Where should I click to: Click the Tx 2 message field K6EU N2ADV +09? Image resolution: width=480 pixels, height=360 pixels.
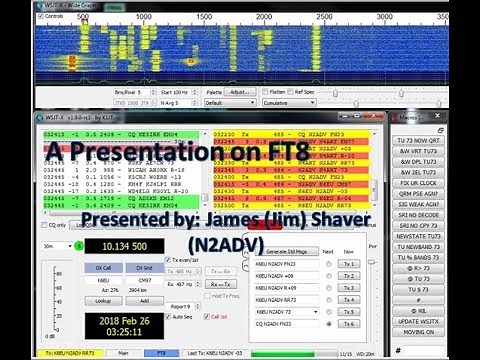[x=287, y=276]
